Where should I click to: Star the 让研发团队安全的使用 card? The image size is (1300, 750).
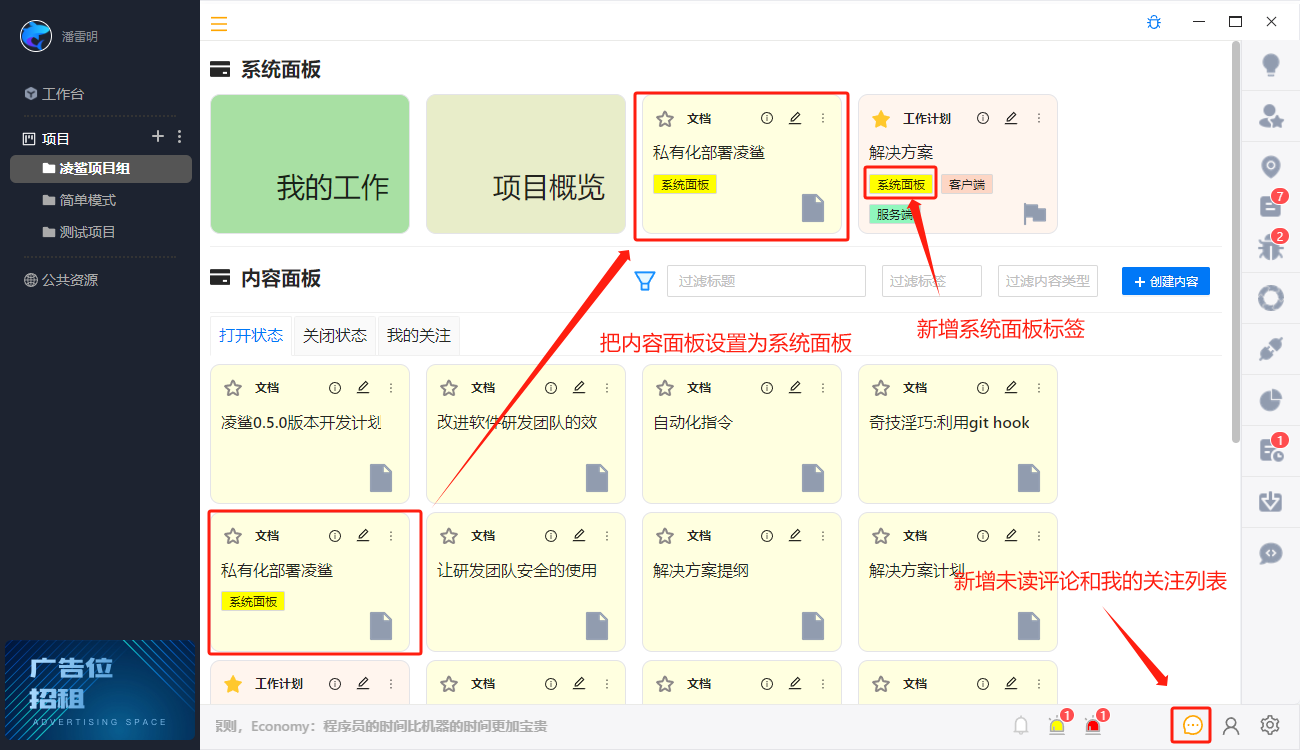click(449, 536)
